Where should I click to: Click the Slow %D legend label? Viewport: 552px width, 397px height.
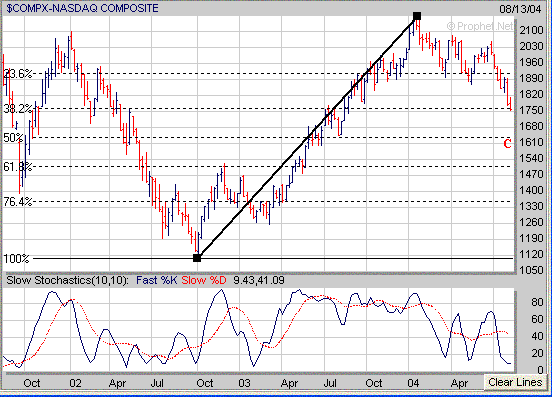point(203,280)
